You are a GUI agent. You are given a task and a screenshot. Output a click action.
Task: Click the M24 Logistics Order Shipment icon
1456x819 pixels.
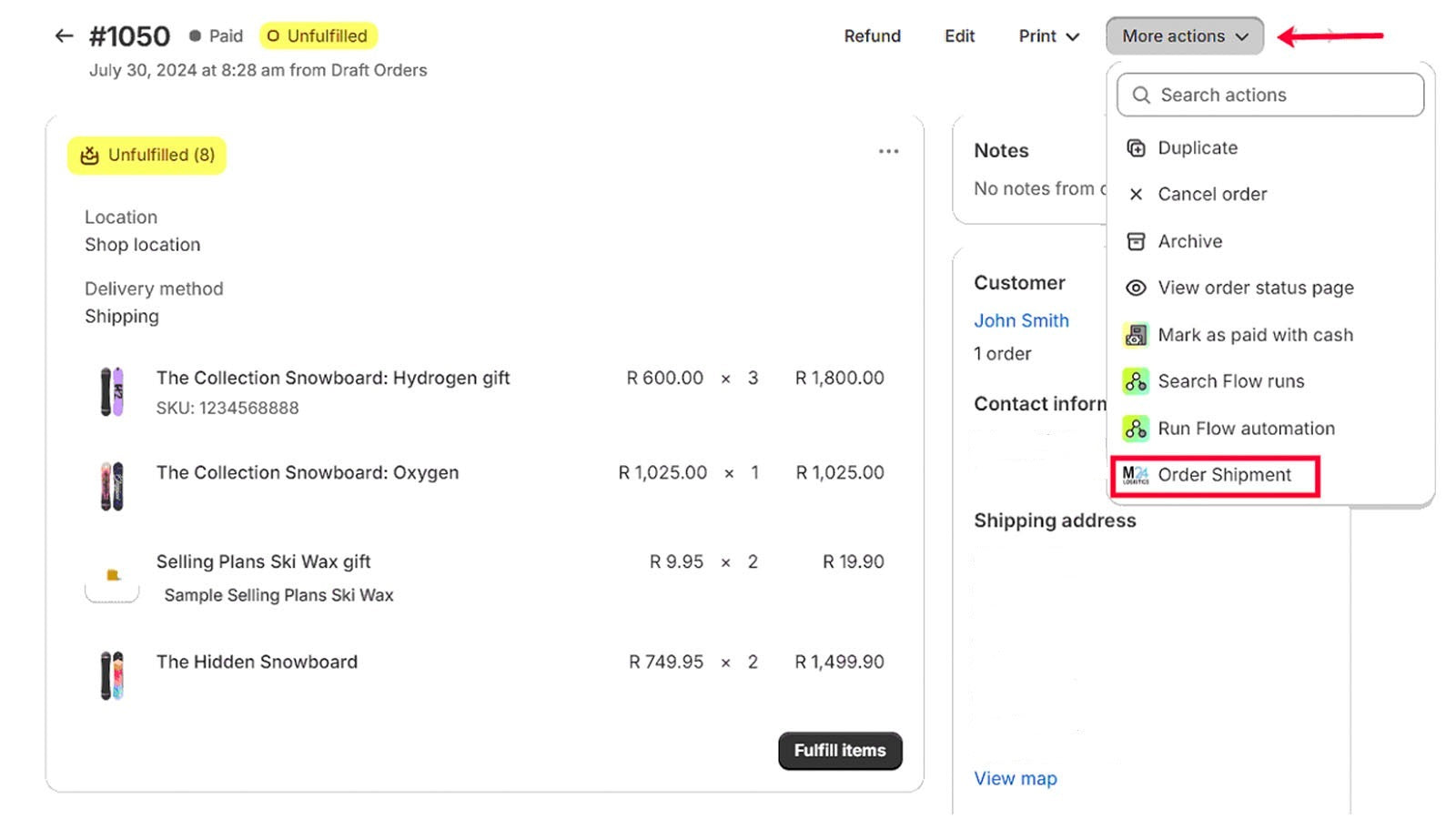tap(1136, 475)
